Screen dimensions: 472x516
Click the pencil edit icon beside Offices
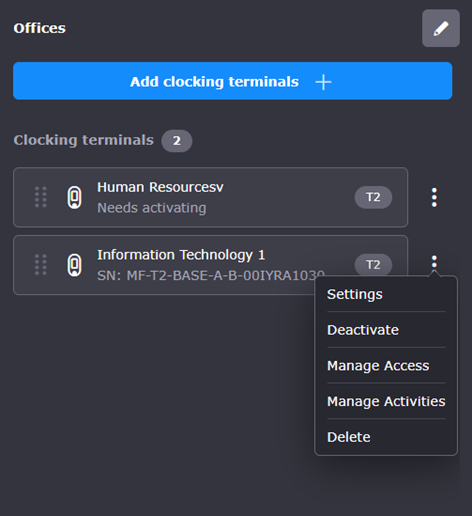(441, 28)
